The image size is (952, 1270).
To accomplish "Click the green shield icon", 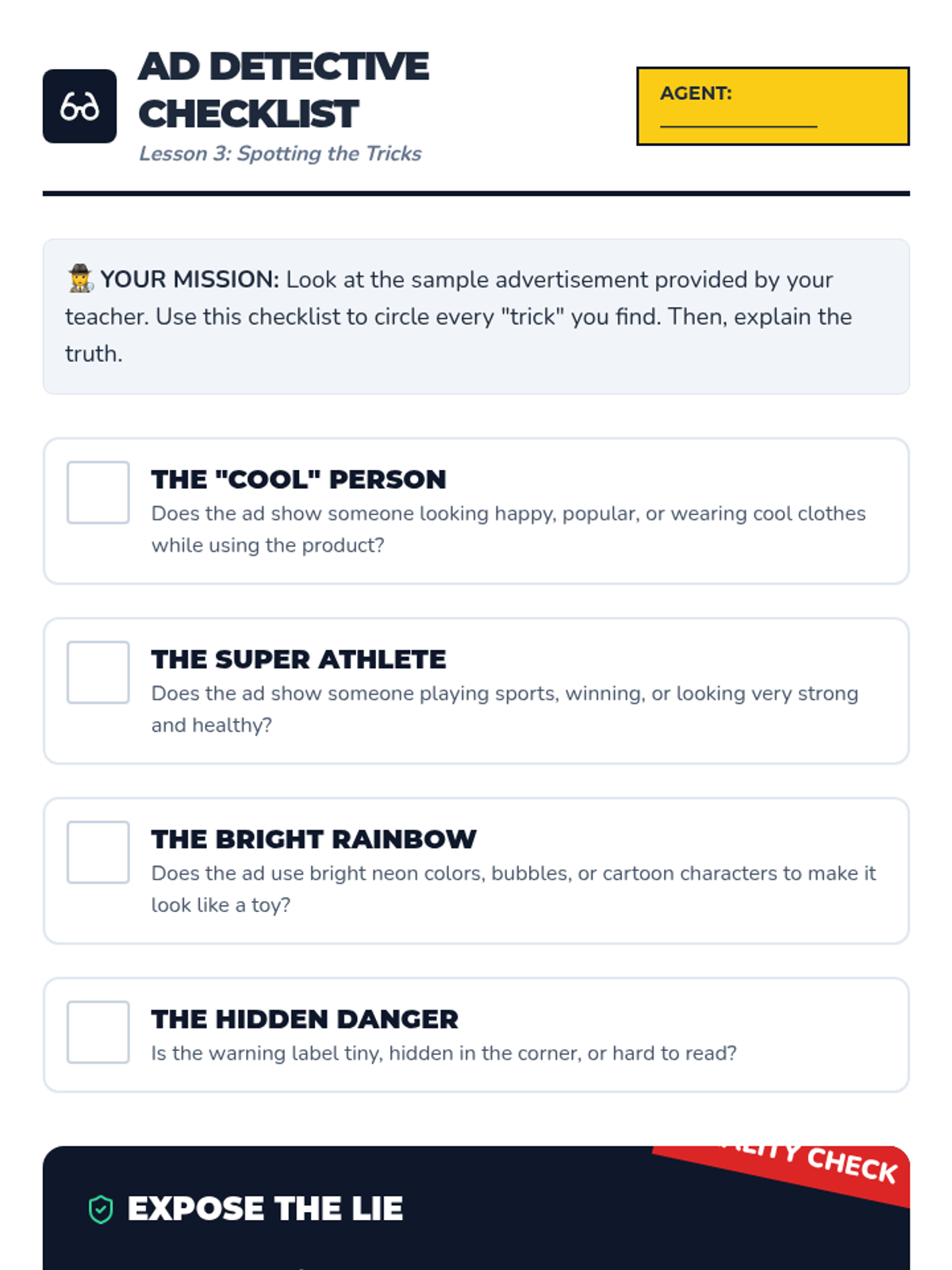I will 101,1210.
